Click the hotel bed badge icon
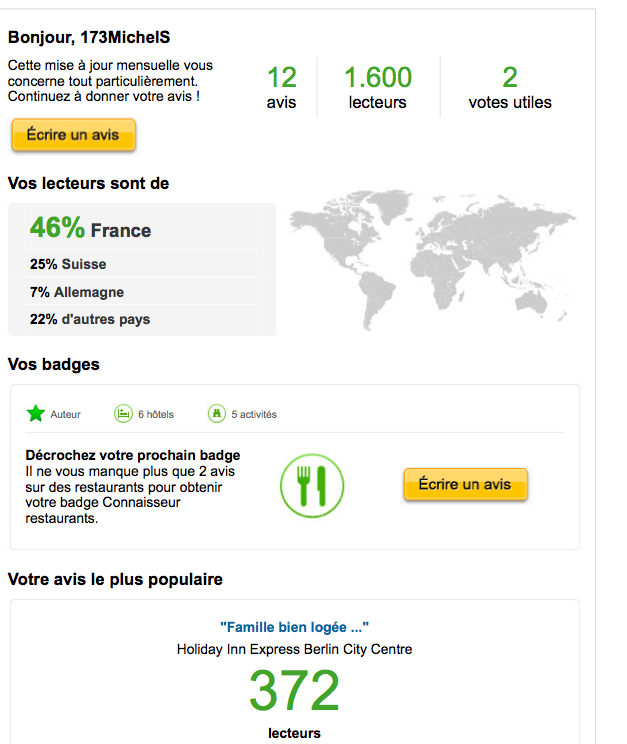627x744 pixels. tap(123, 413)
